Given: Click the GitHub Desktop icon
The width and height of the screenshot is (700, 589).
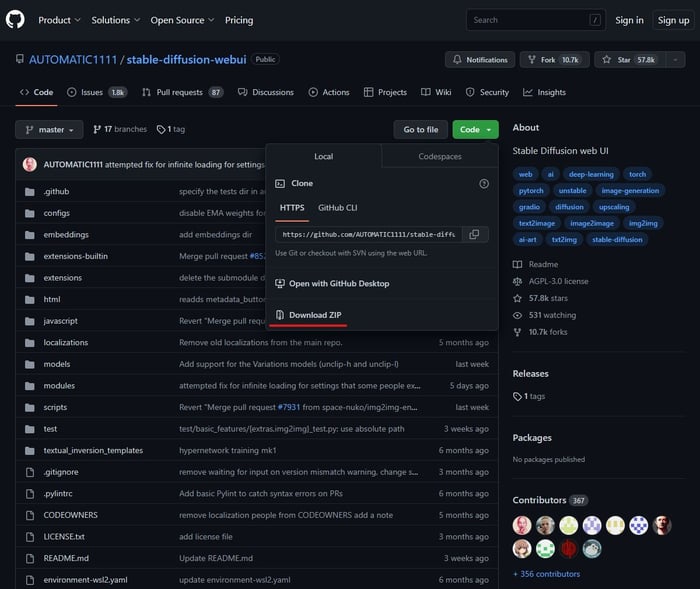Looking at the screenshot, I should (x=280, y=284).
